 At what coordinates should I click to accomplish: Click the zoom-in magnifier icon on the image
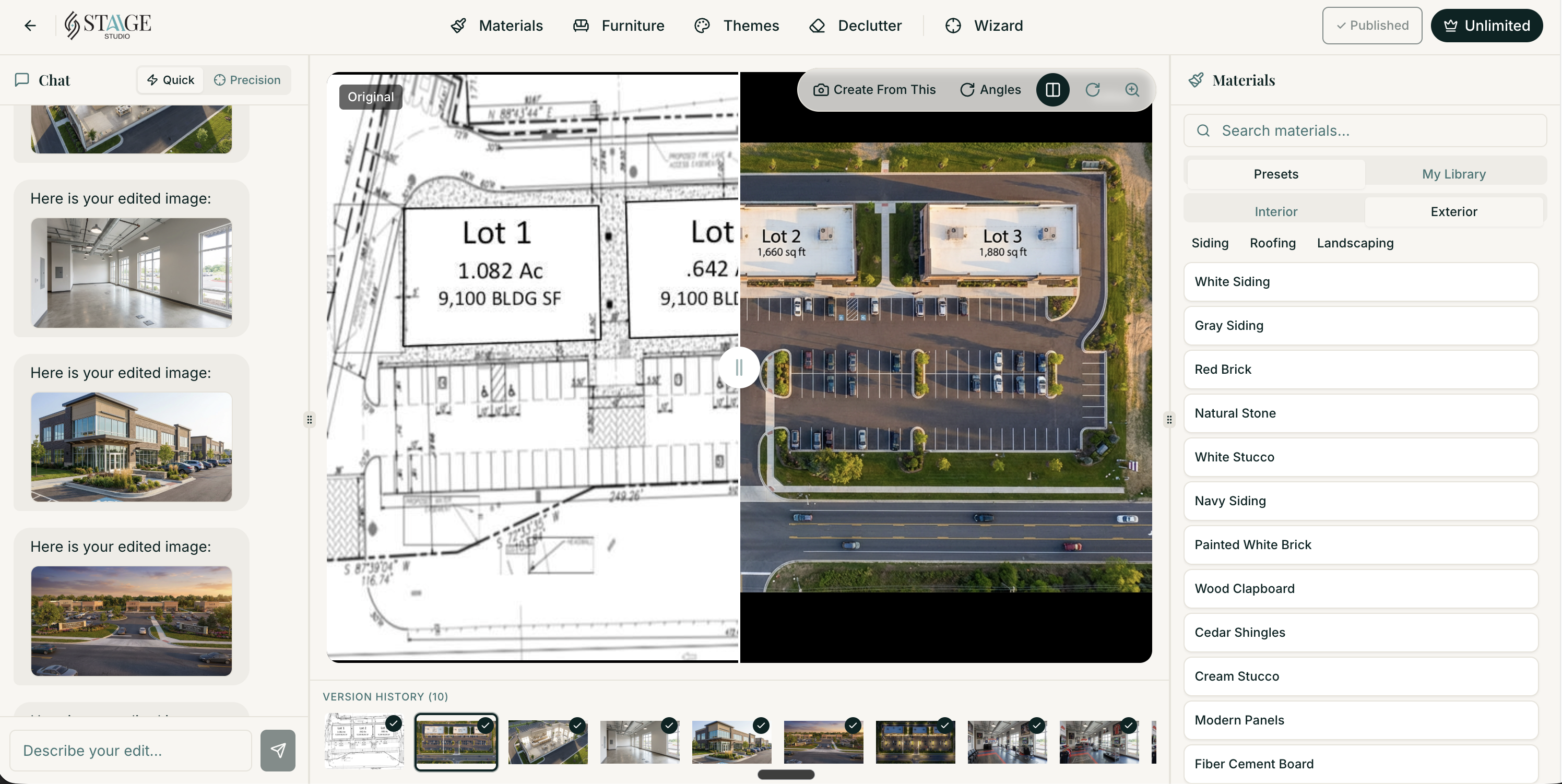point(1133,90)
